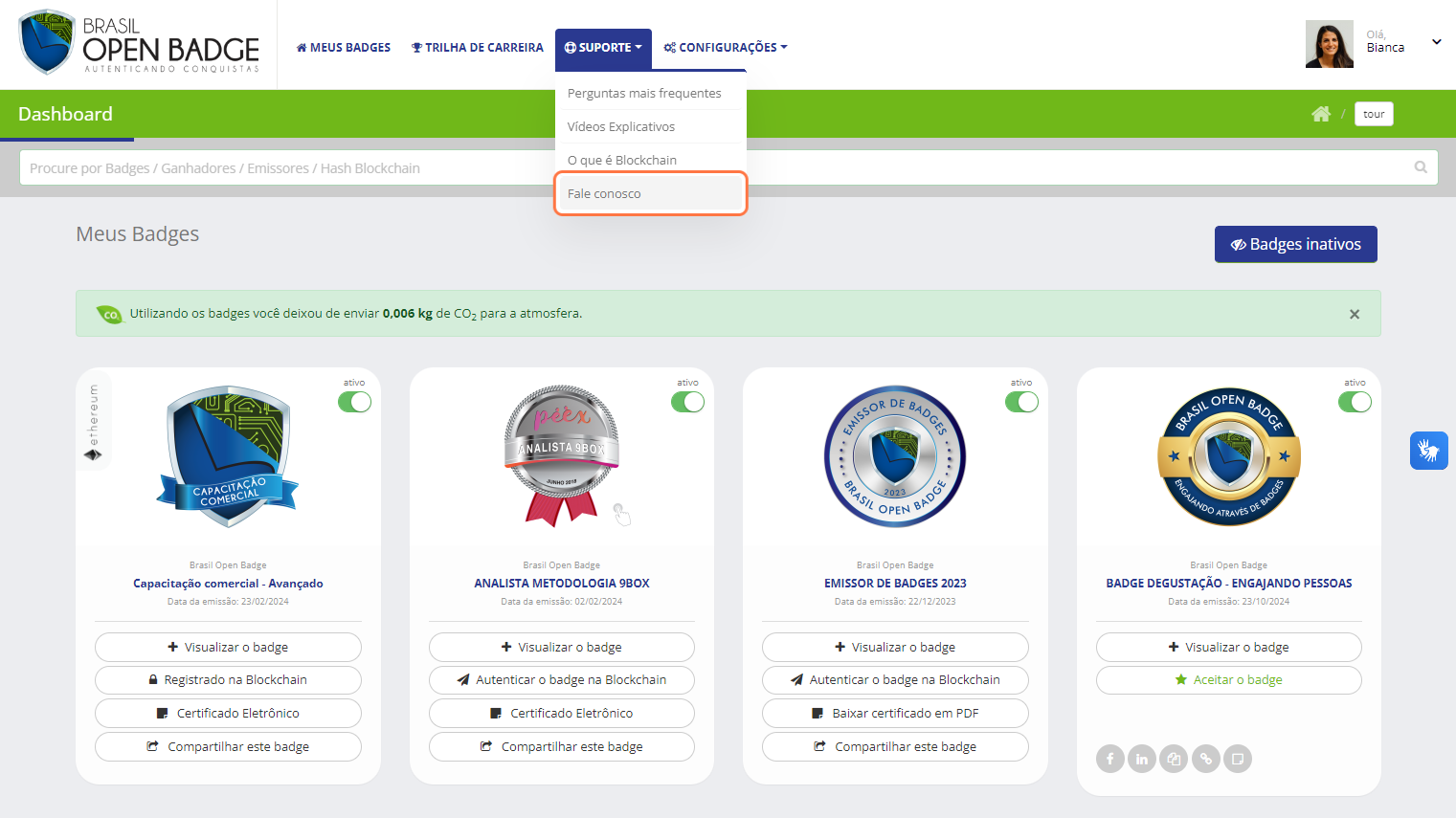1456x818 pixels.
Task: Open ANALISTA METODOLOGIA 9BOX title link
Action: click(x=562, y=584)
